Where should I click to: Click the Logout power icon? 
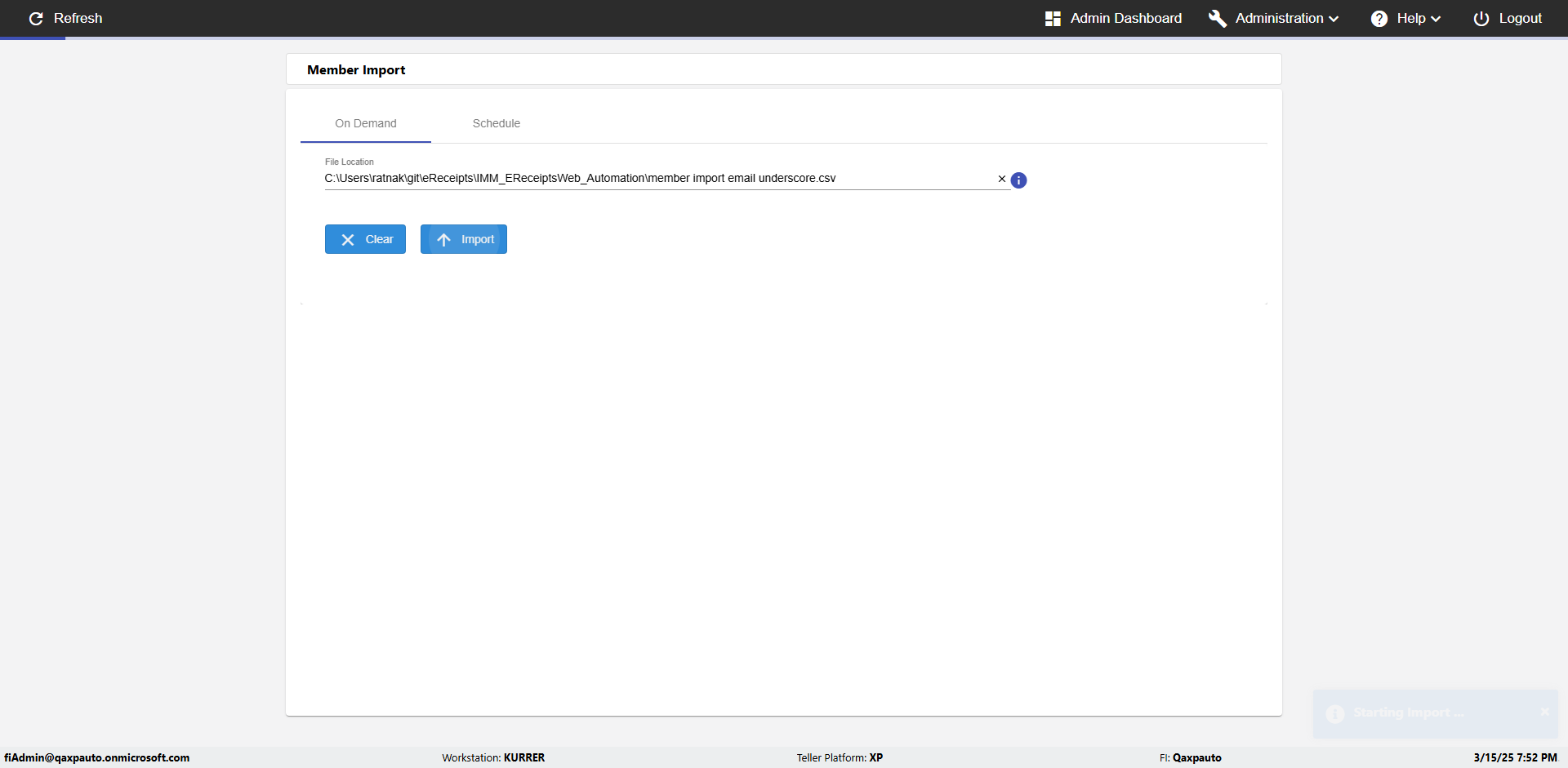pyautogui.click(x=1481, y=18)
